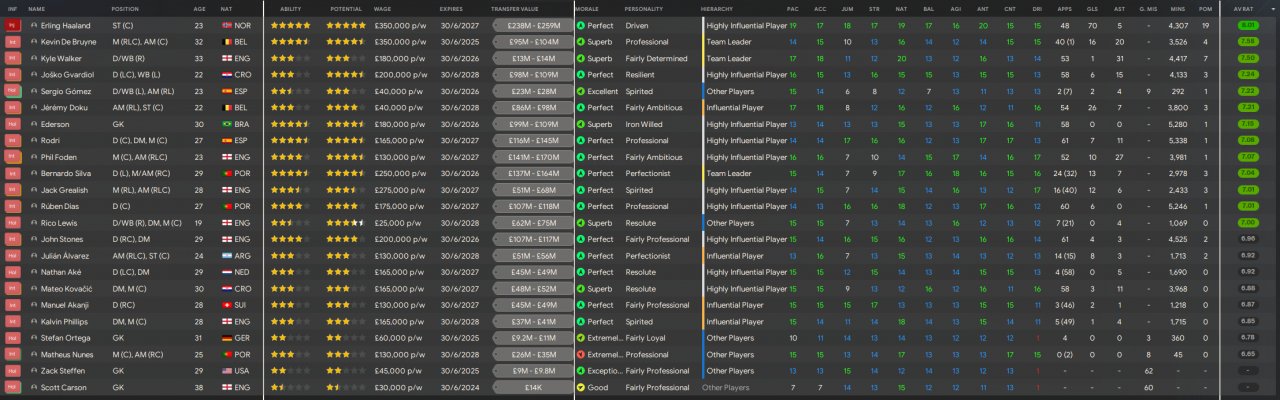Sort by the PAC attribute header
The width and height of the screenshot is (1280, 400).
point(793,8)
